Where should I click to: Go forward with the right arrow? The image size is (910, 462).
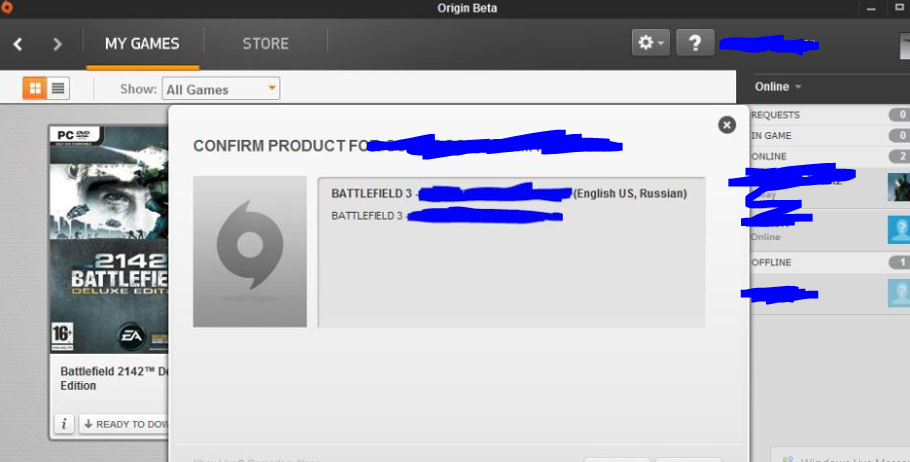coord(57,44)
